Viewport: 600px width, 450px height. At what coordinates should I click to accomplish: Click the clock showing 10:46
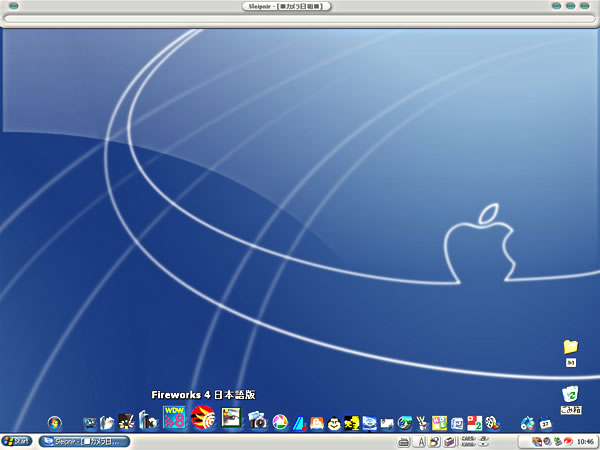pyautogui.click(x=585, y=442)
